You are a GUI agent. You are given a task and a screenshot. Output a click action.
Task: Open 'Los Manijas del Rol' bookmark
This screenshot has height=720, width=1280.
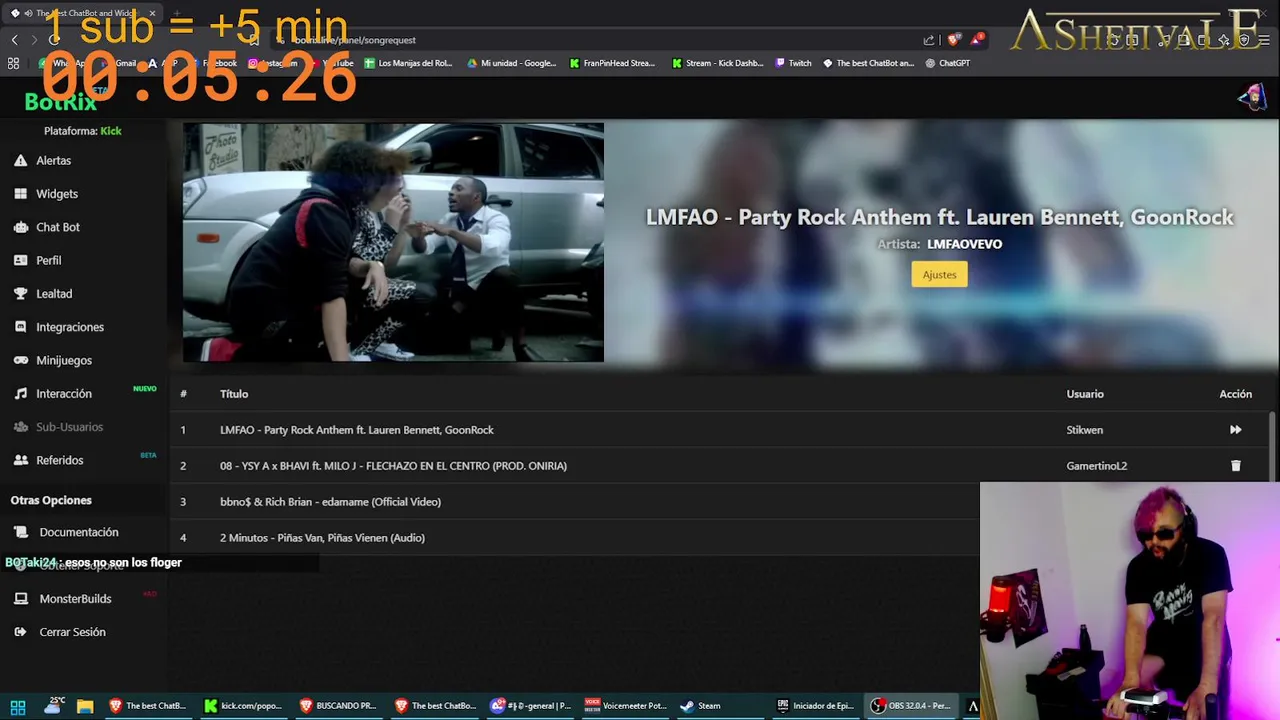coord(408,63)
